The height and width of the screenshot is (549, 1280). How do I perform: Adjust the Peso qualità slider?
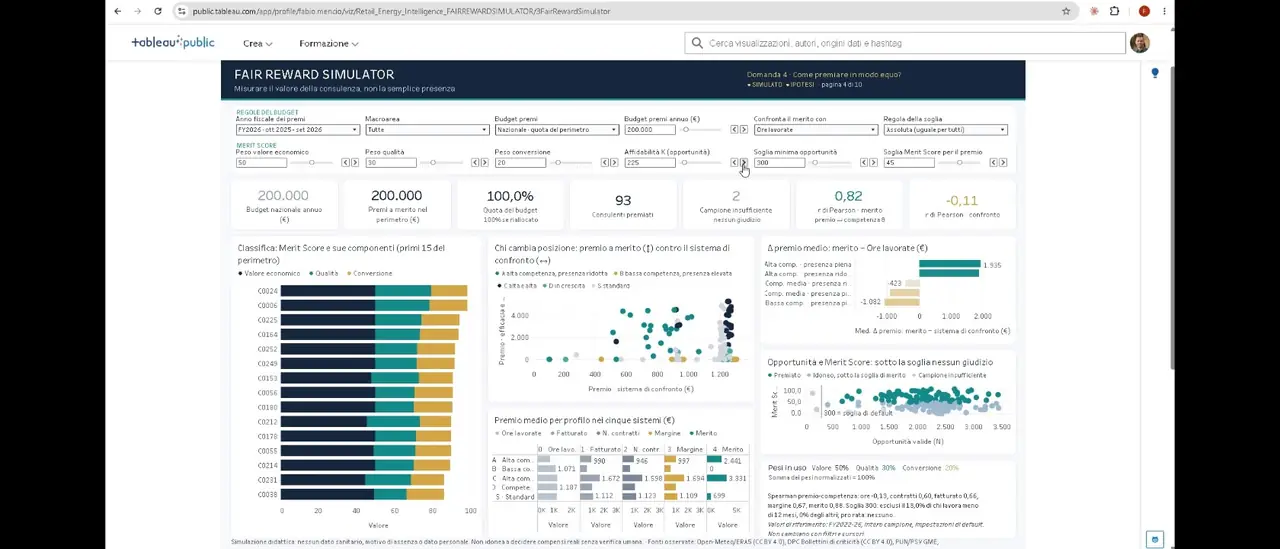432,163
